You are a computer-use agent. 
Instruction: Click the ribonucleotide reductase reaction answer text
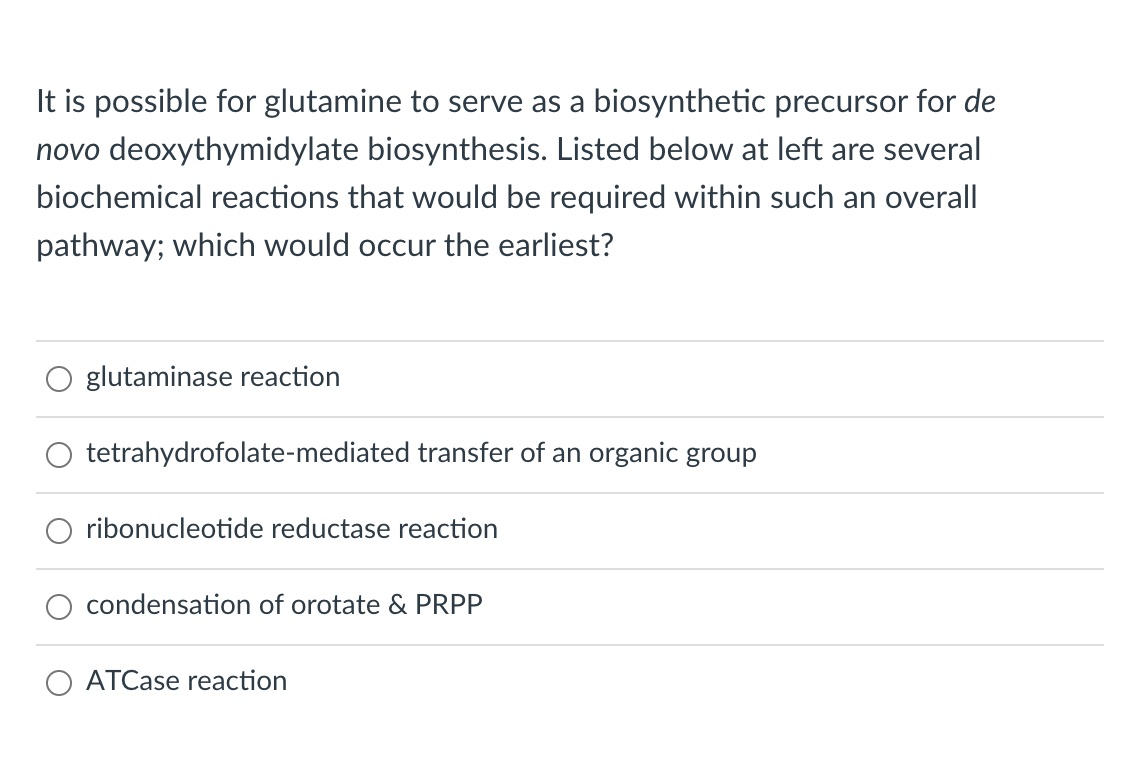(x=292, y=530)
